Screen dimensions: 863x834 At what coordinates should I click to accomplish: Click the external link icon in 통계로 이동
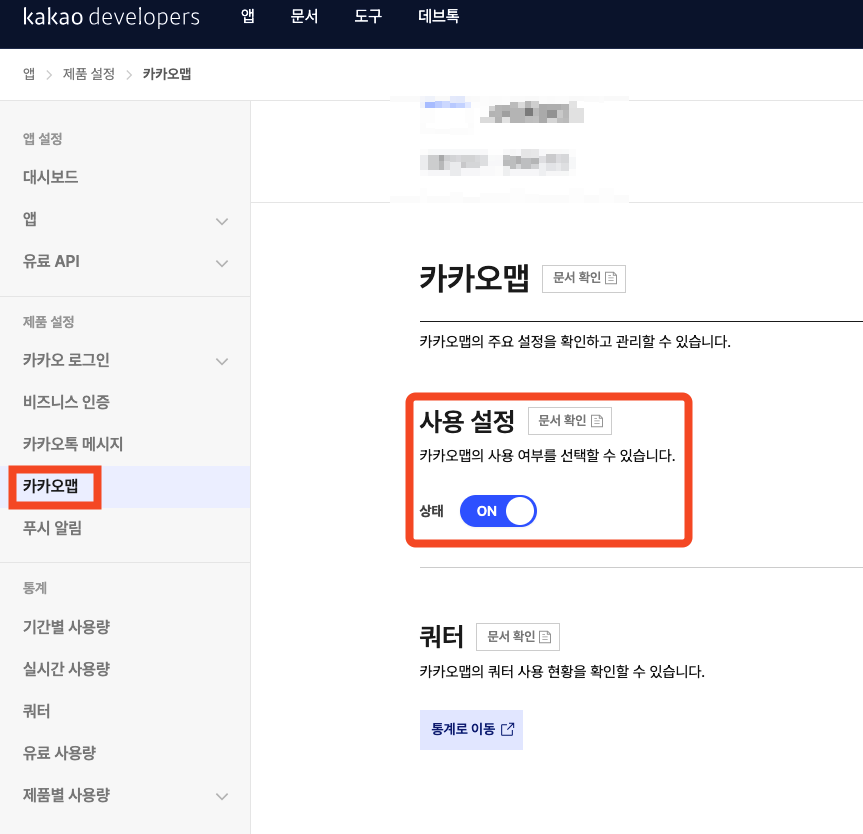pyautogui.click(x=507, y=729)
